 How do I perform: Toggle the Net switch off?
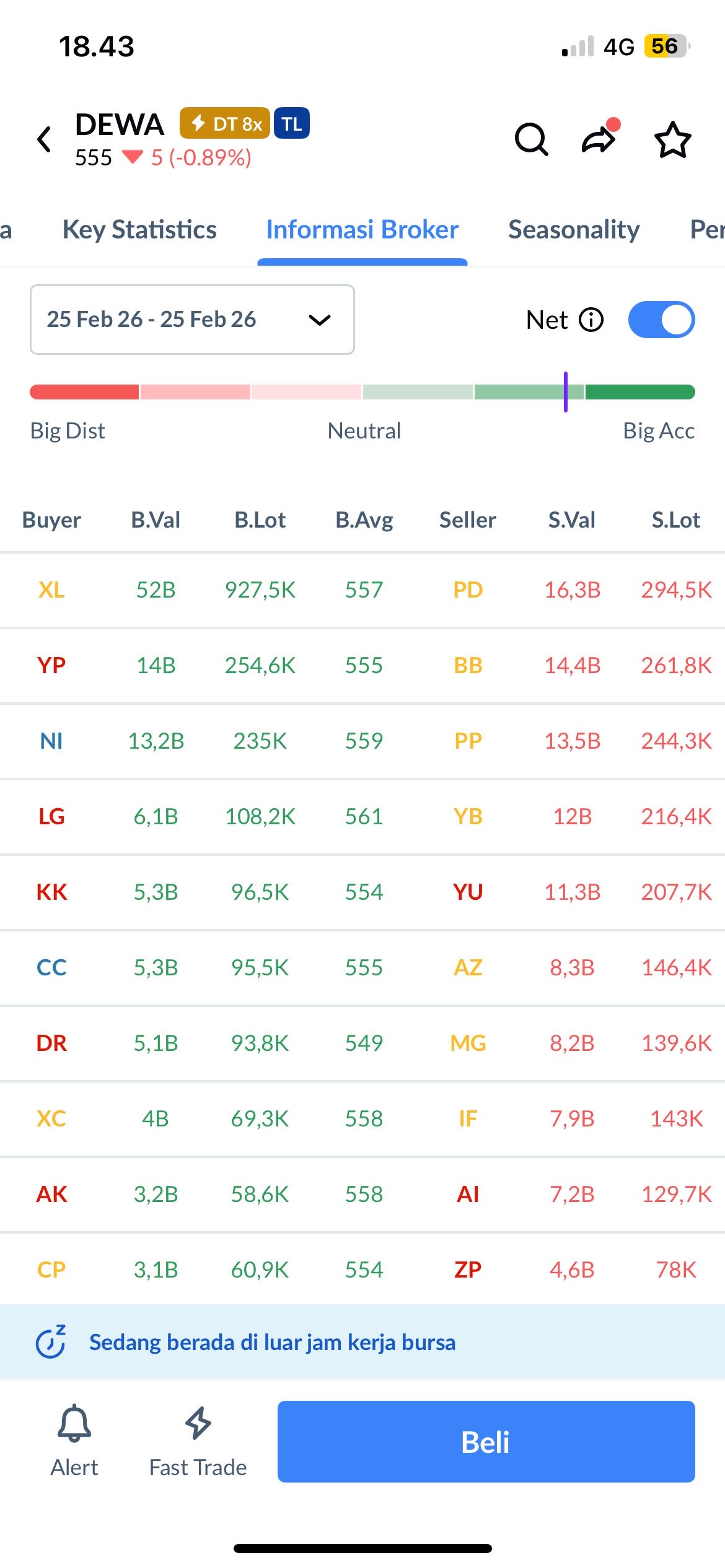point(661,320)
